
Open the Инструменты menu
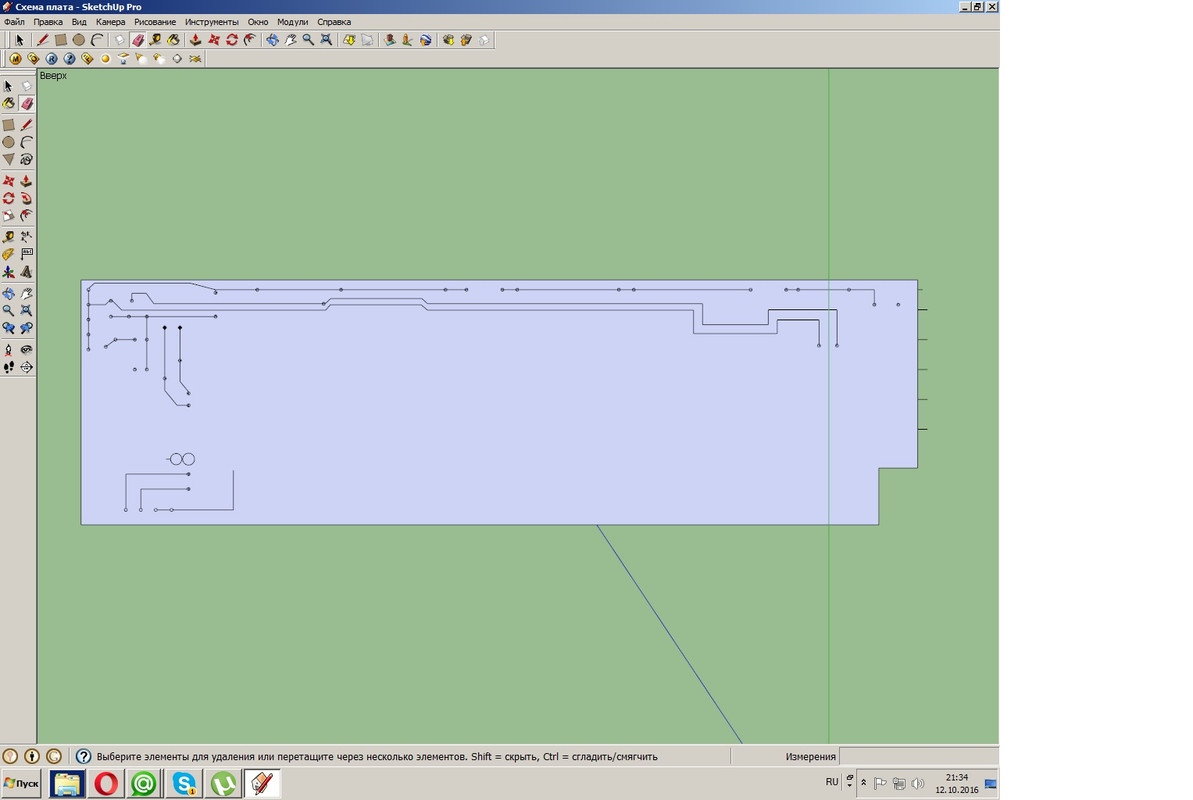[x=212, y=22]
